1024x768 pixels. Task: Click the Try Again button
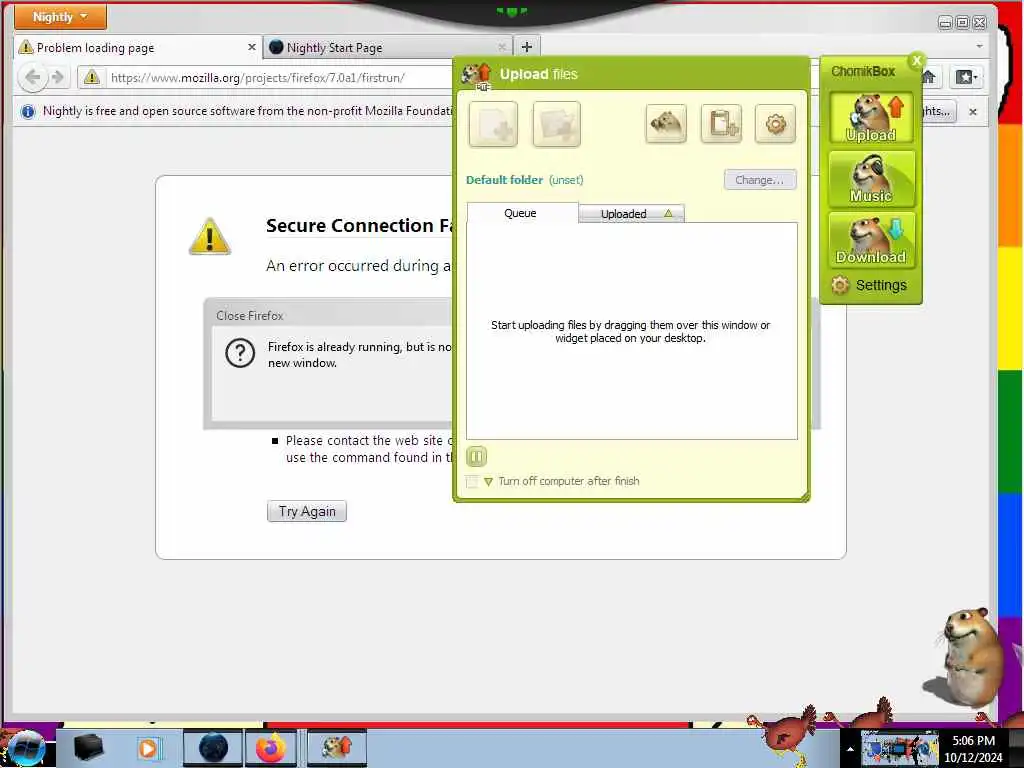(307, 511)
